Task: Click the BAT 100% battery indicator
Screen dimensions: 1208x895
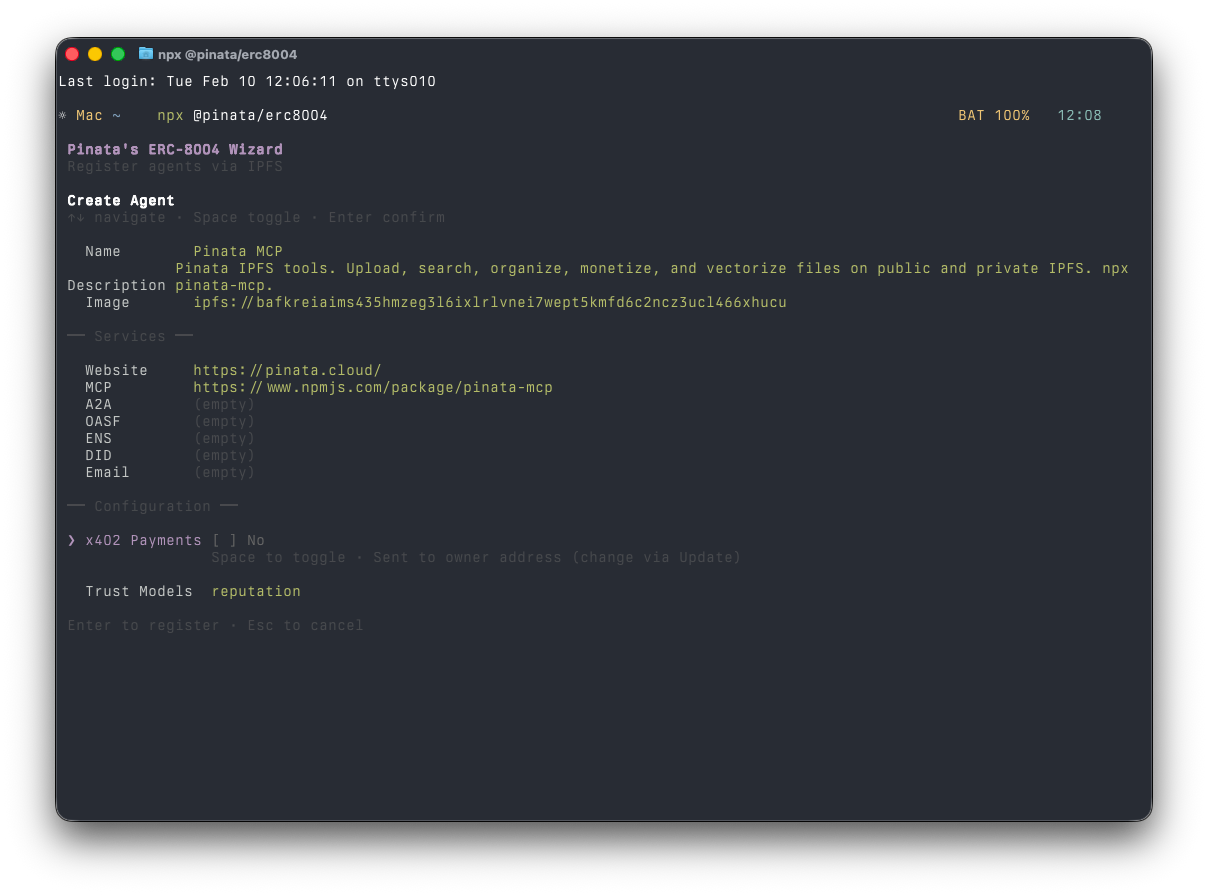Action: (x=995, y=115)
